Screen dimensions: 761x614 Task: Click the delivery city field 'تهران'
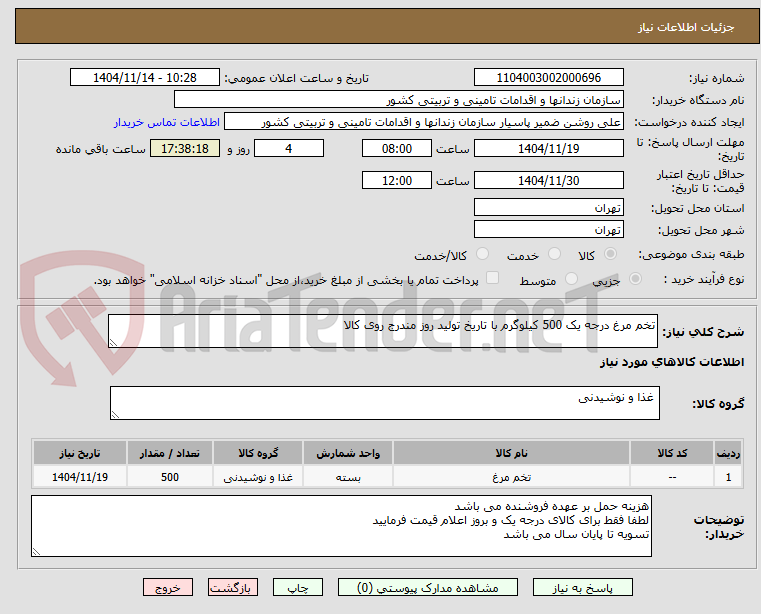548,229
